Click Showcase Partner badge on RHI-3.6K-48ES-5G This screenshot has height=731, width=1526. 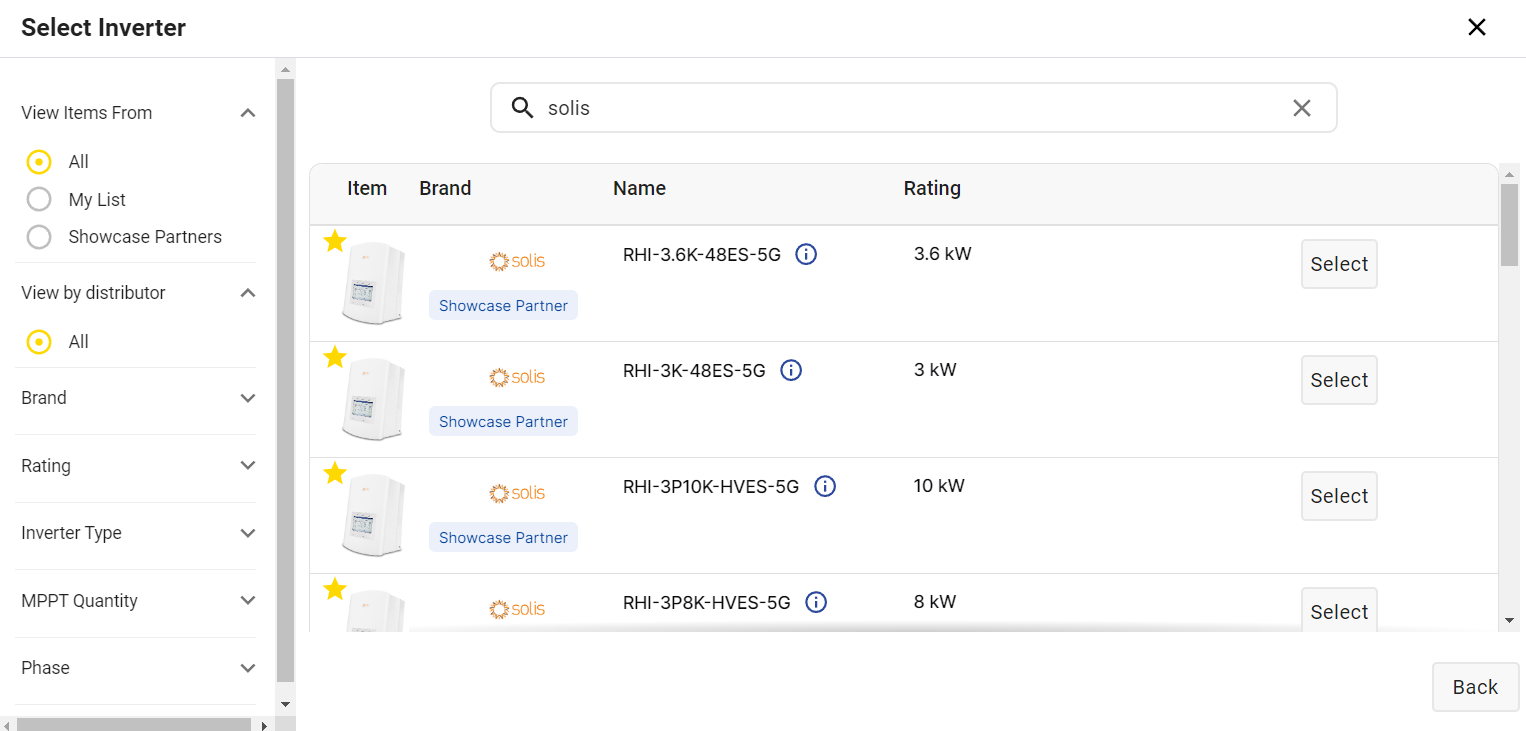pos(503,306)
